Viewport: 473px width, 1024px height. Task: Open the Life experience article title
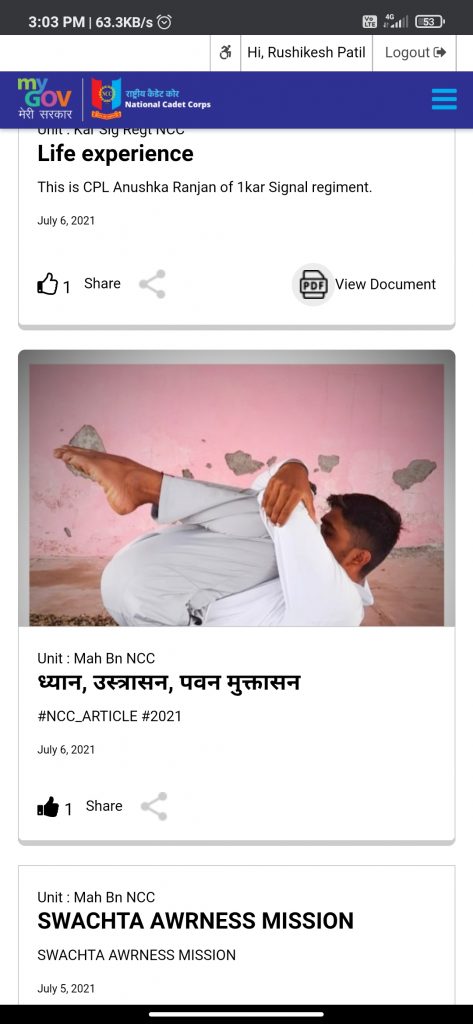[x=116, y=154]
